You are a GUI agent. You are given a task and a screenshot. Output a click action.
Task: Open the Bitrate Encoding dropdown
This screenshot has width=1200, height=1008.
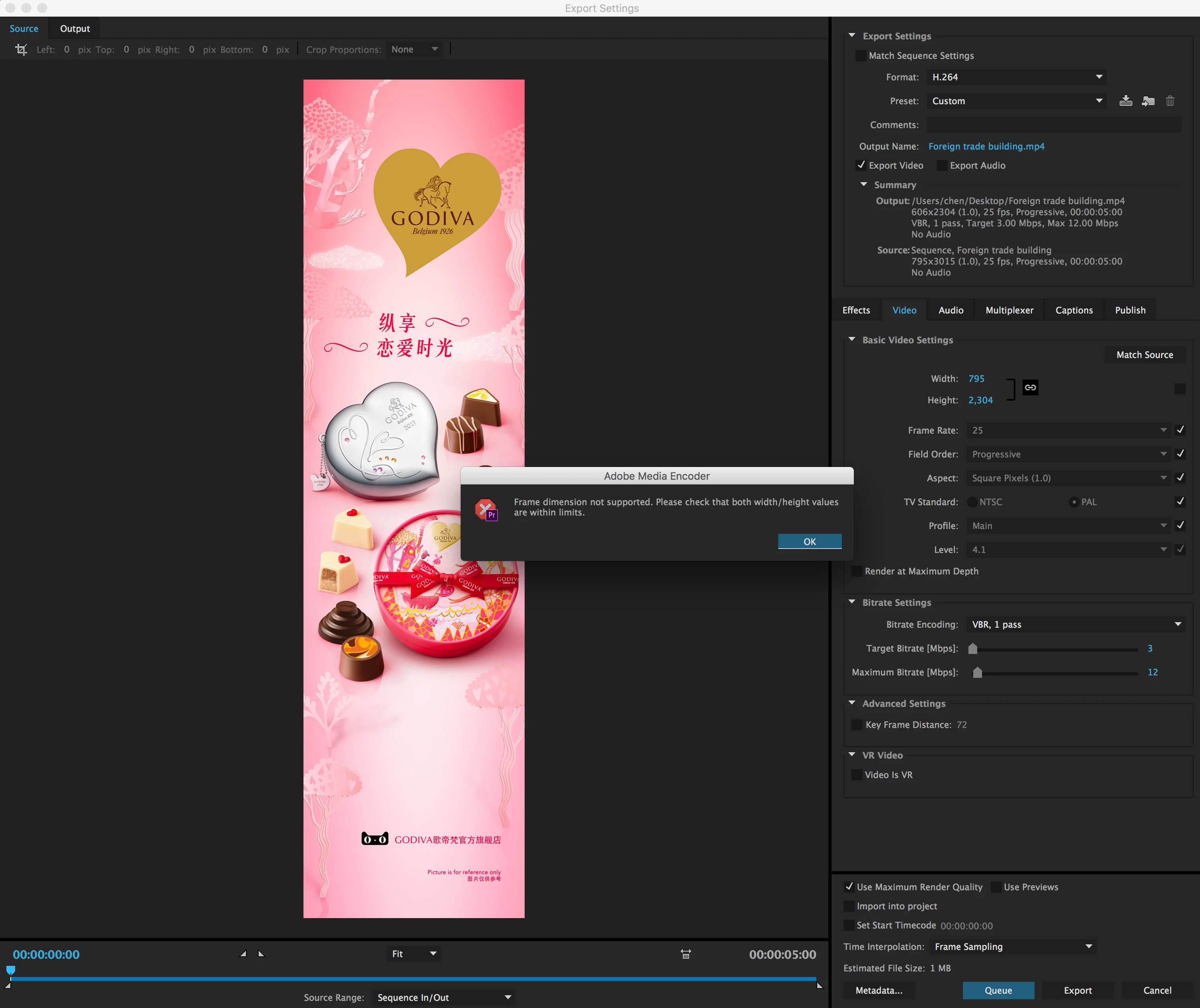coord(1076,625)
